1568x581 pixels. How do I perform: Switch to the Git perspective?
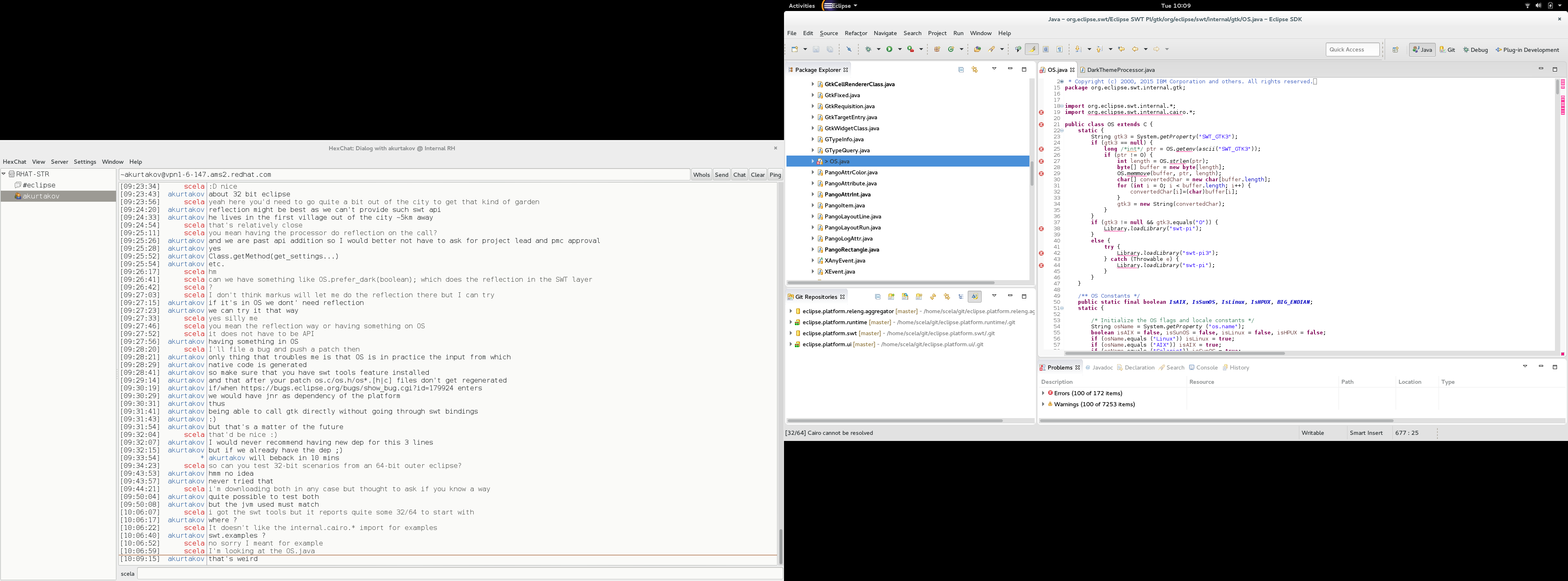click(x=1448, y=50)
